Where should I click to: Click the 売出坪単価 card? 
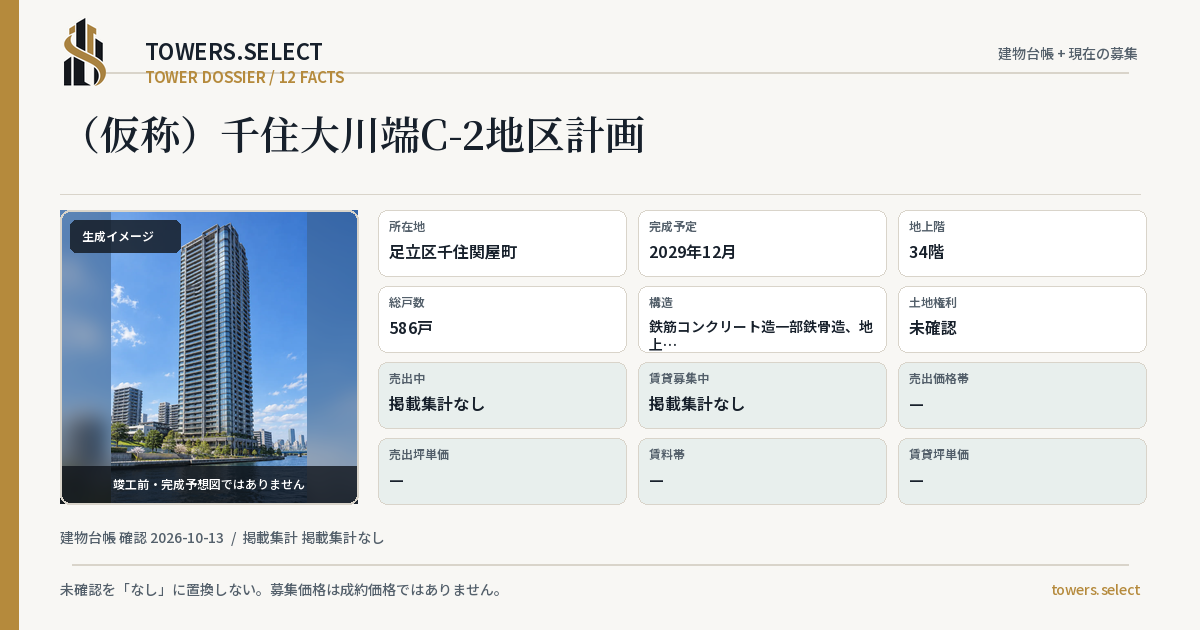(502, 471)
